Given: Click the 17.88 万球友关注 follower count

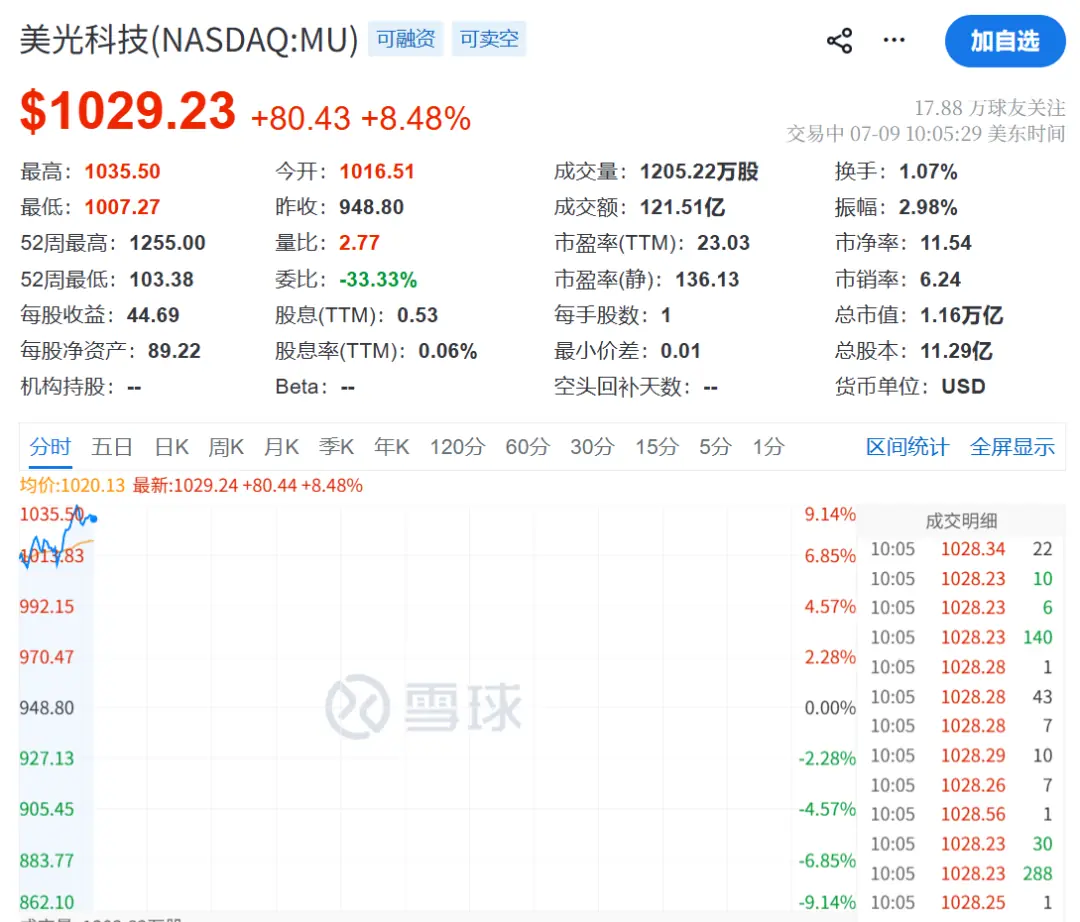Looking at the screenshot, I should [989, 108].
